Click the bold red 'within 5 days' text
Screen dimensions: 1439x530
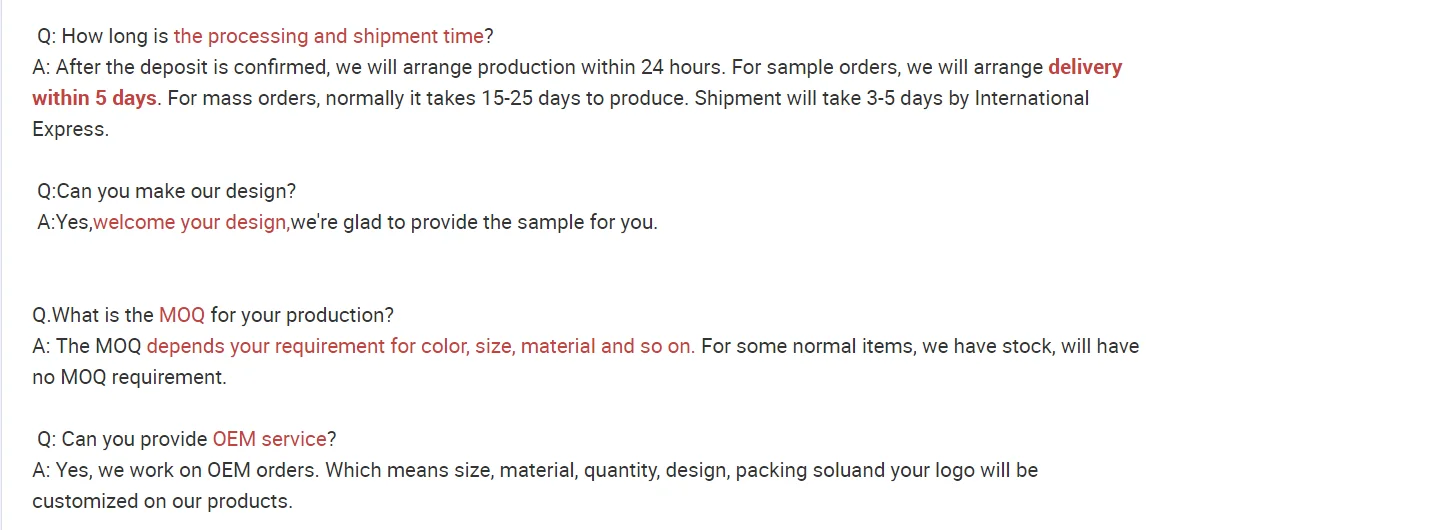coord(94,98)
